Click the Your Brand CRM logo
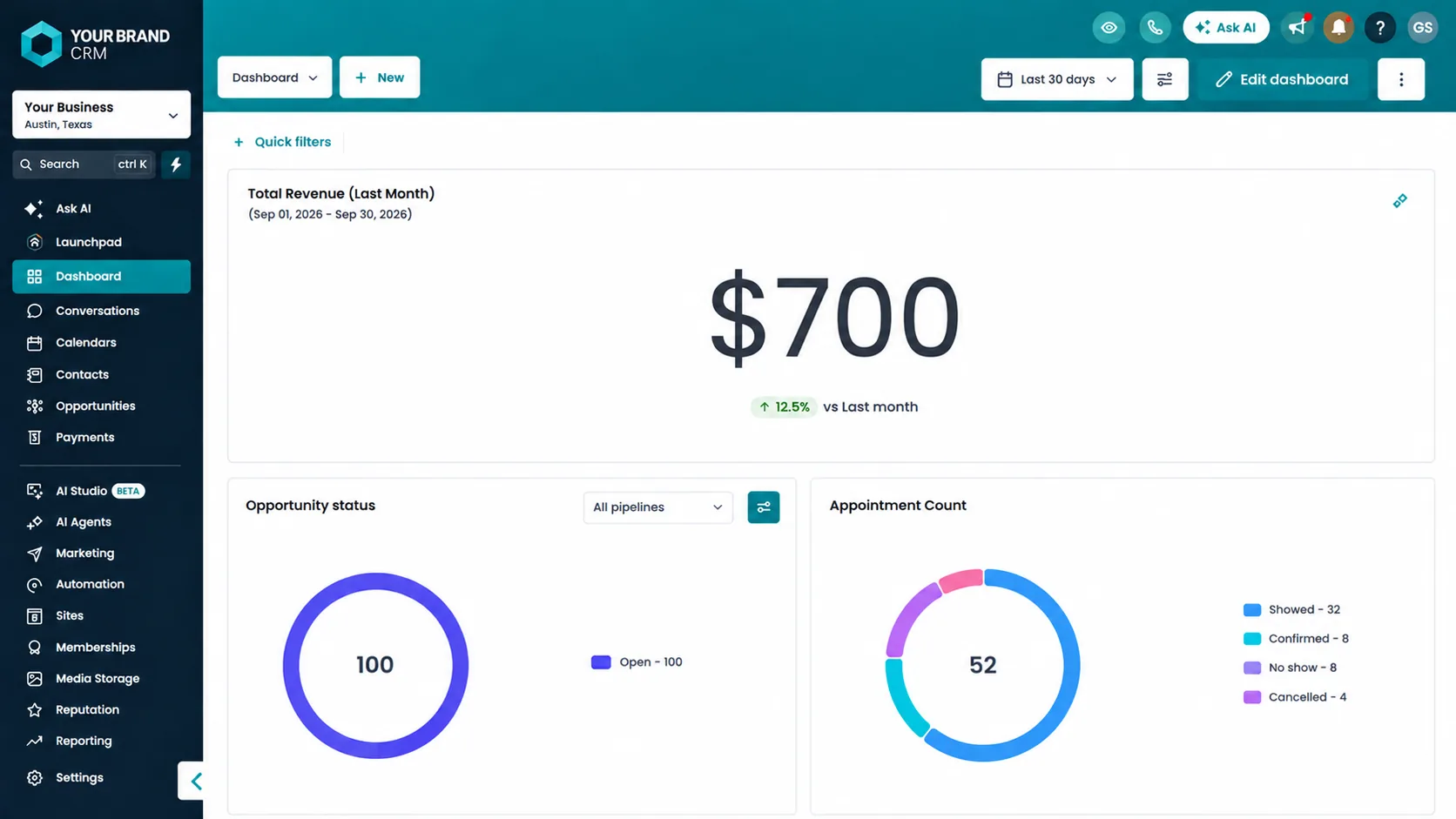The width and height of the screenshot is (1456, 819). pos(95,44)
